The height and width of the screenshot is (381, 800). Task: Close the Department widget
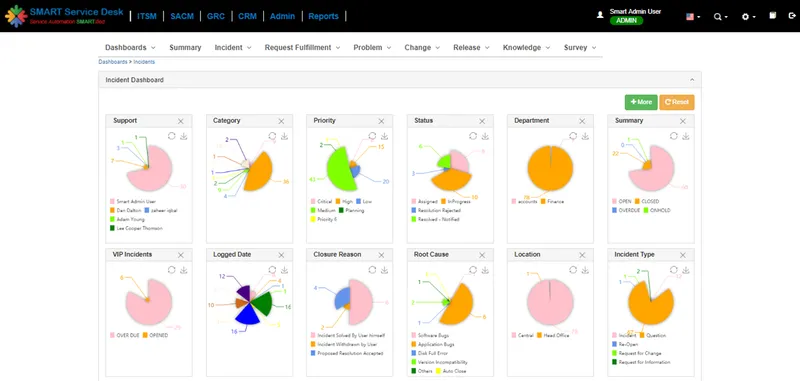582,121
